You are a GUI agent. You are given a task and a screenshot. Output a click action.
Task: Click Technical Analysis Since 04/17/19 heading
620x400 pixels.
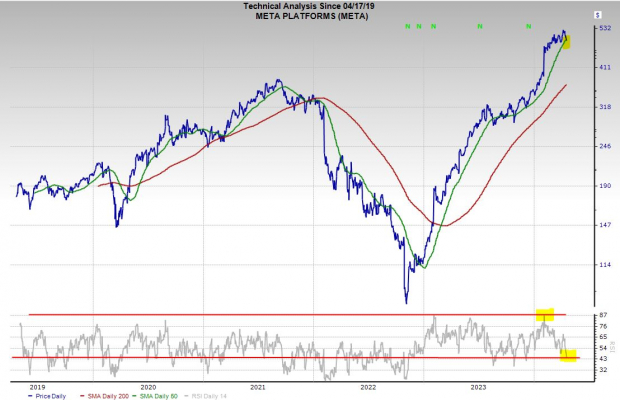tap(309, 6)
